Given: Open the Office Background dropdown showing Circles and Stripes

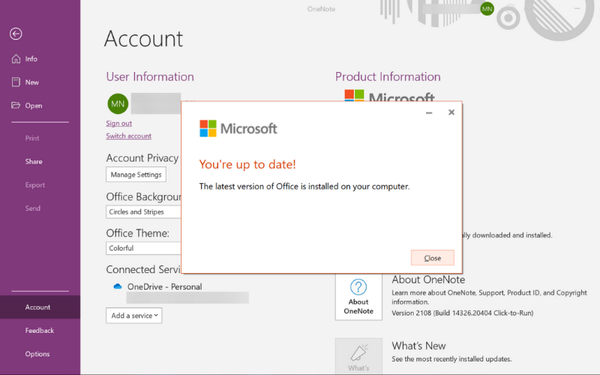Looking at the screenshot, I should tap(143, 212).
